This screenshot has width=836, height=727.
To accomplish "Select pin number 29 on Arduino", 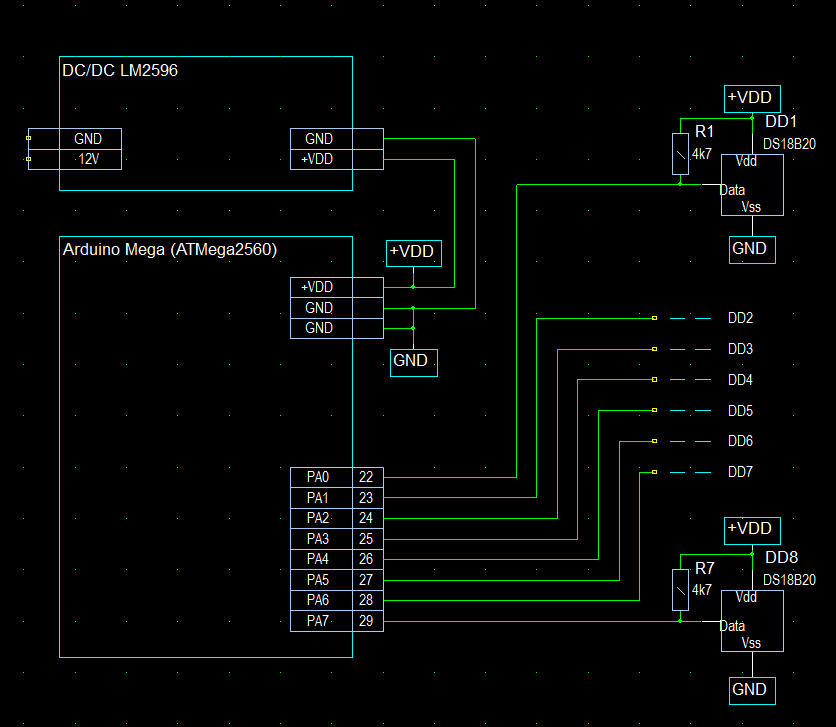I will tap(366, 622).
